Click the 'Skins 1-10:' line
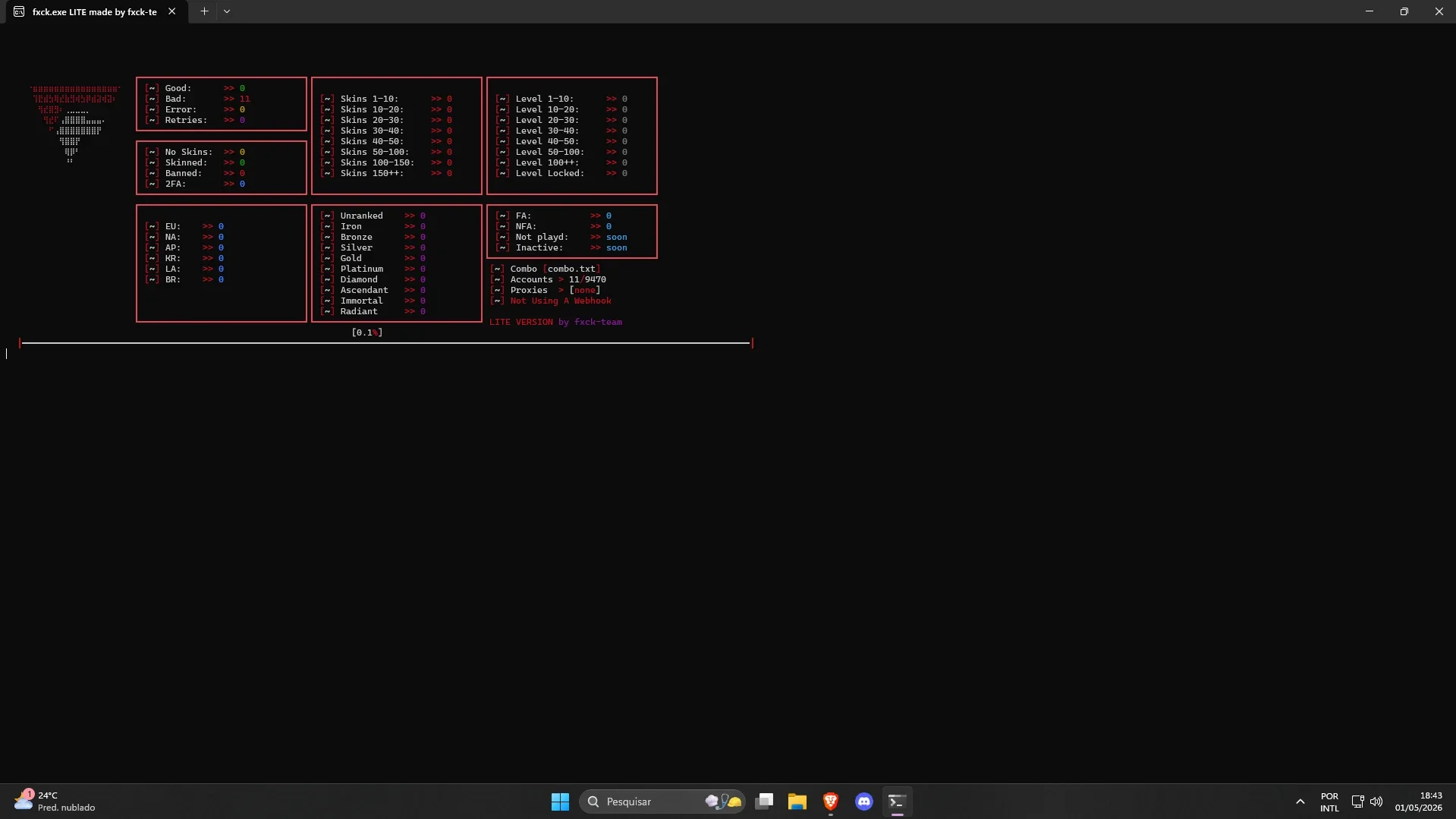 [386, 99]
